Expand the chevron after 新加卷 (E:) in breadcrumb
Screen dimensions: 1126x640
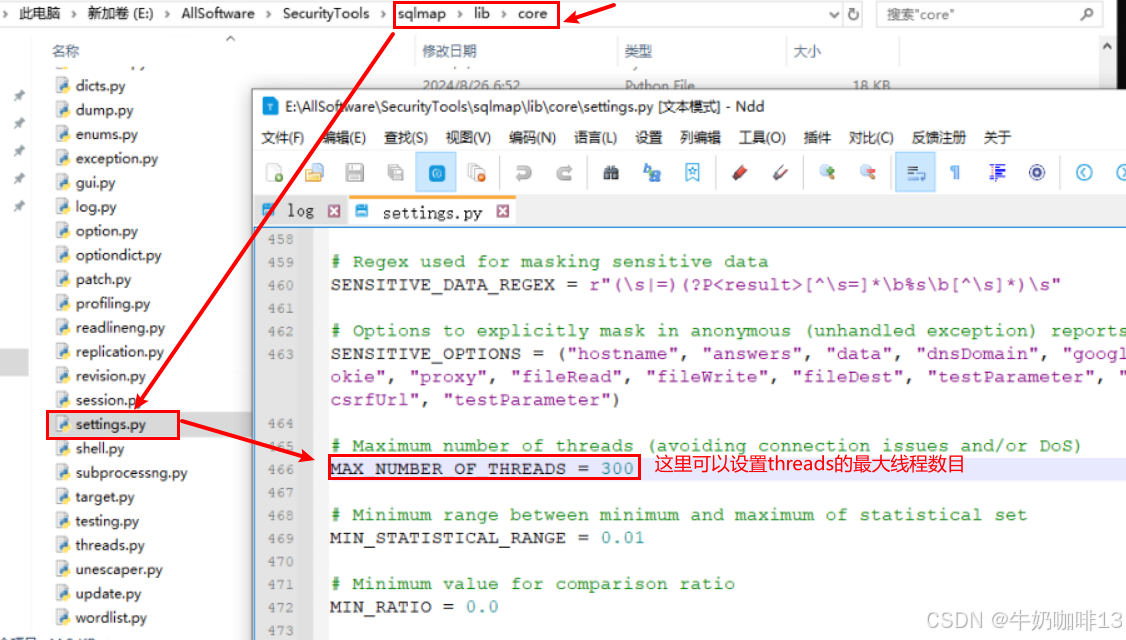[x=167, y=14]
